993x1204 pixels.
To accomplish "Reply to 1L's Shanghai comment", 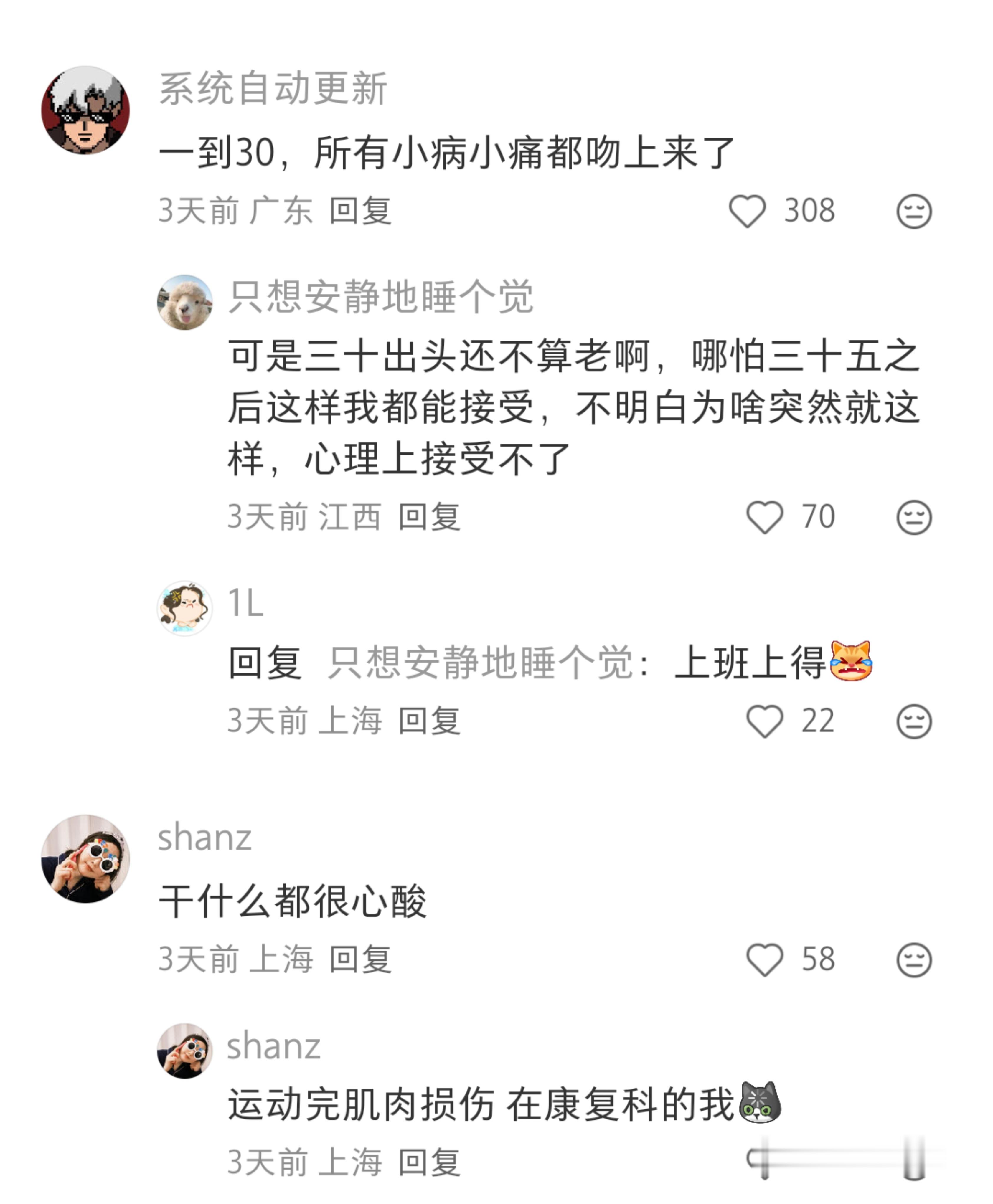I will coord(430,720).
